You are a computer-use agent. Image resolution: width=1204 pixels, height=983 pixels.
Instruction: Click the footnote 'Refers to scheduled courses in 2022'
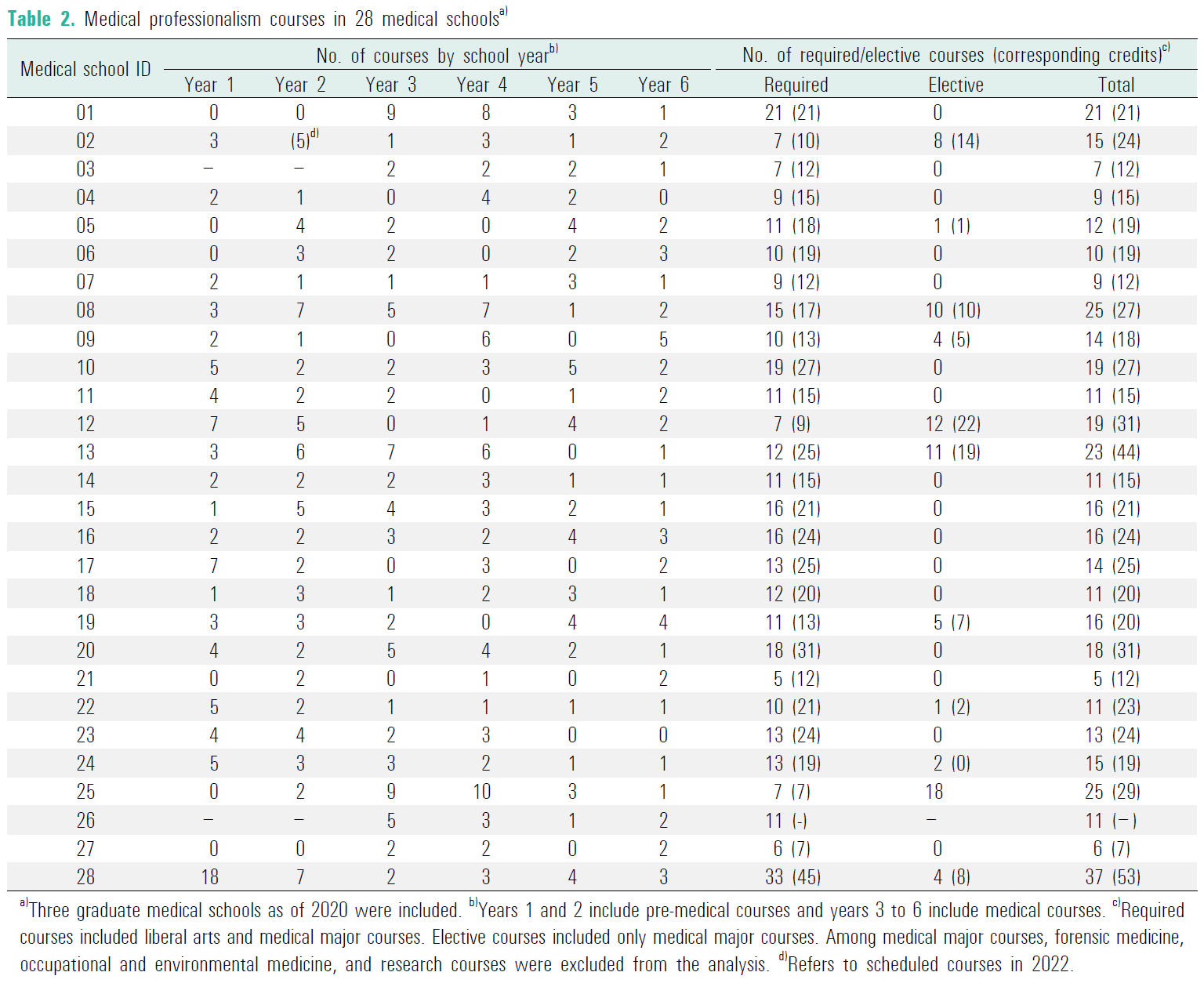[x=929, y=964]
